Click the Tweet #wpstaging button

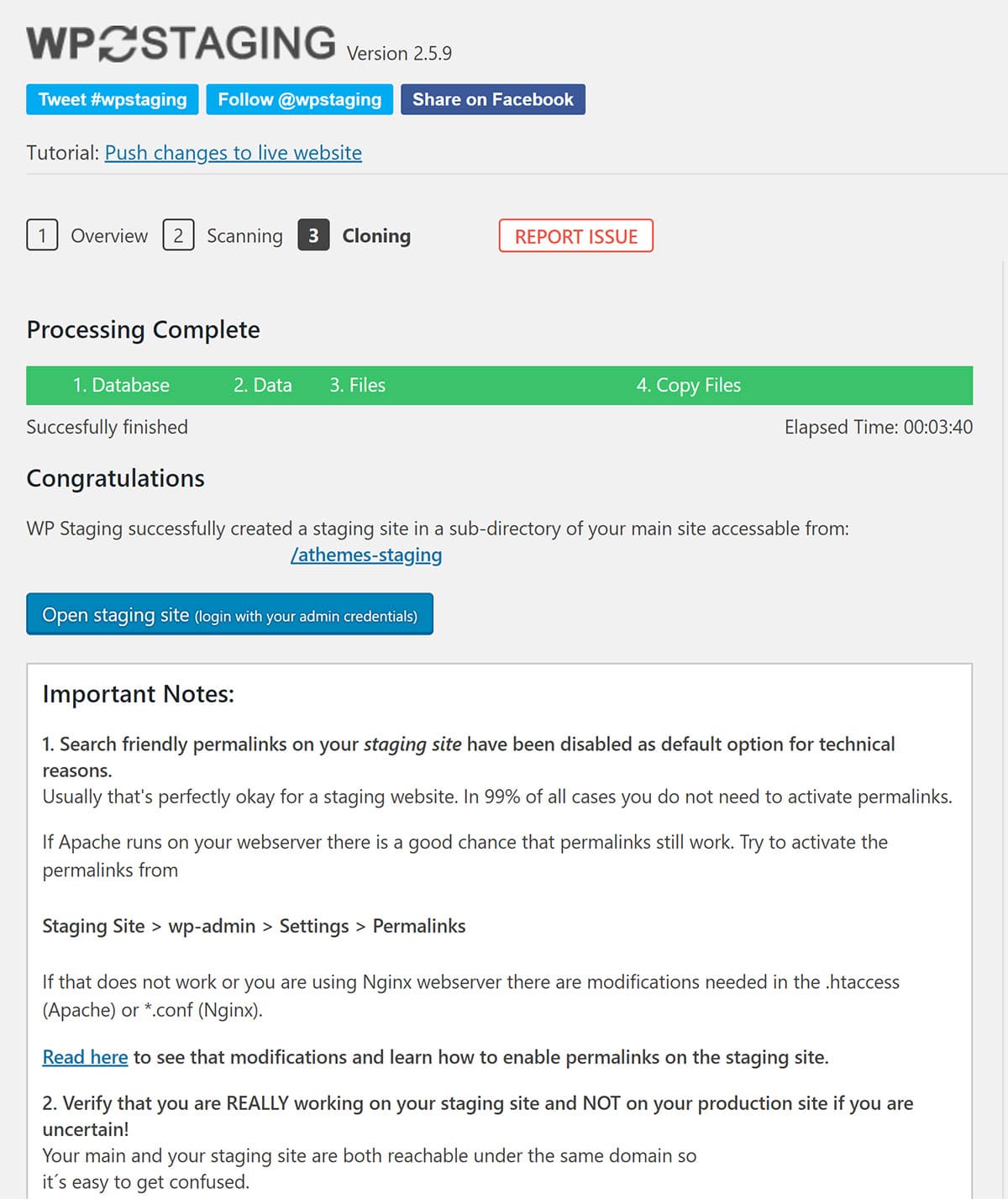pyautogui.click(x=113, y=99)
